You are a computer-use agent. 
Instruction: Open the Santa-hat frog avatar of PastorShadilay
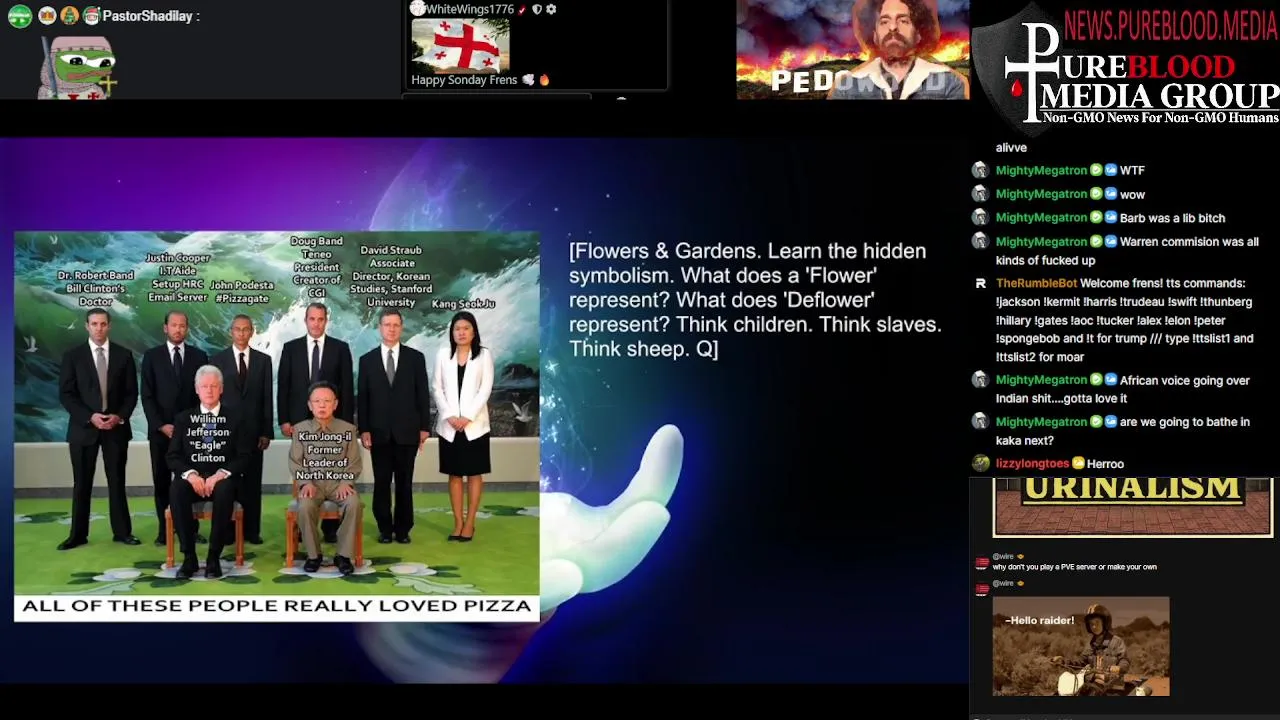pos(91,16)
